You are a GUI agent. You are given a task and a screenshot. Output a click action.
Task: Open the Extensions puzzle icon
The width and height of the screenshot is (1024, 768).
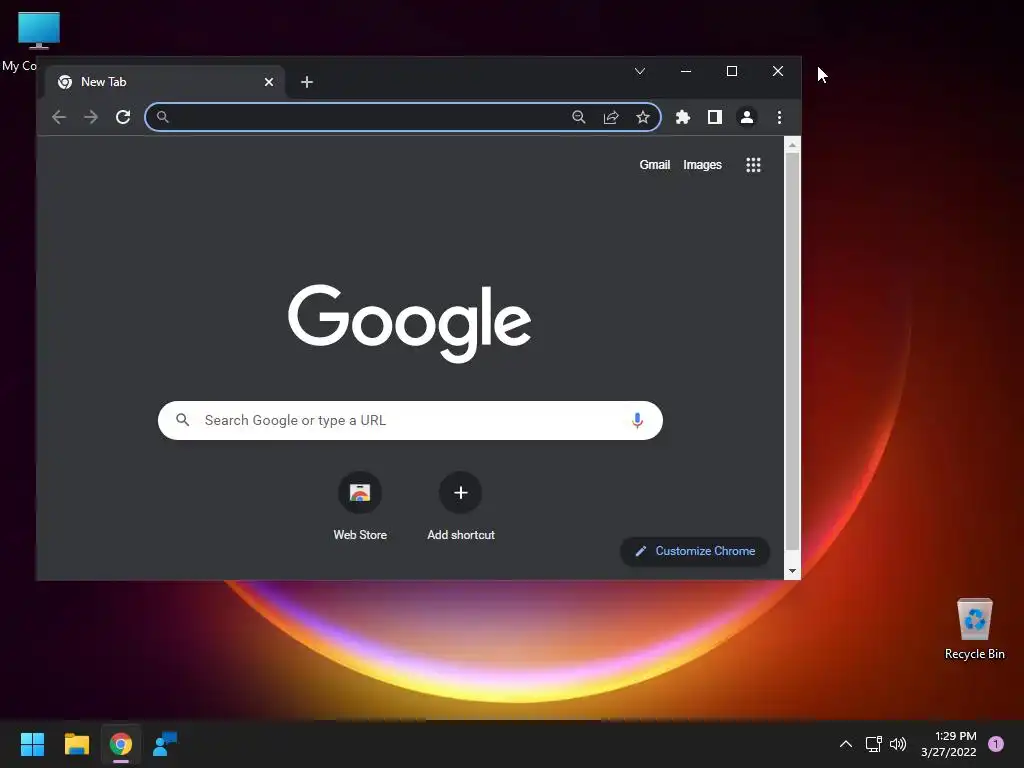(x=682, y=117)
